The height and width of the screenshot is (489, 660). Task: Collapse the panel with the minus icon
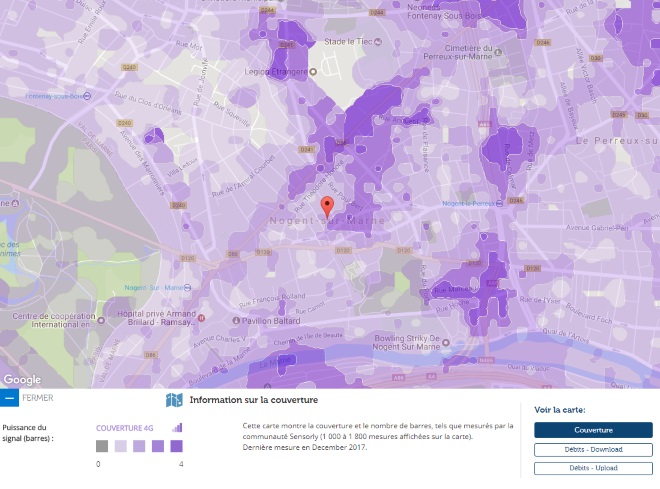9,398
